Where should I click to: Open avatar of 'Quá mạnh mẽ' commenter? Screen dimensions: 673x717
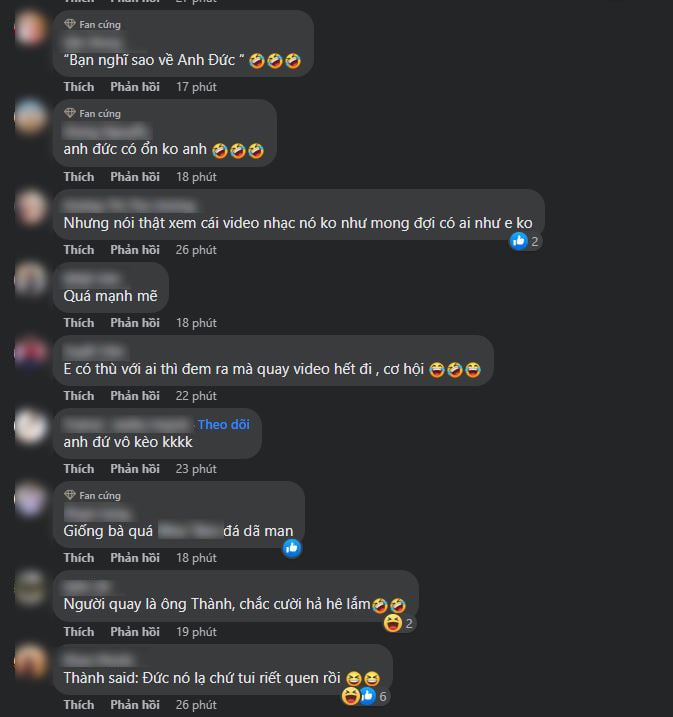[x=31, y=278]
